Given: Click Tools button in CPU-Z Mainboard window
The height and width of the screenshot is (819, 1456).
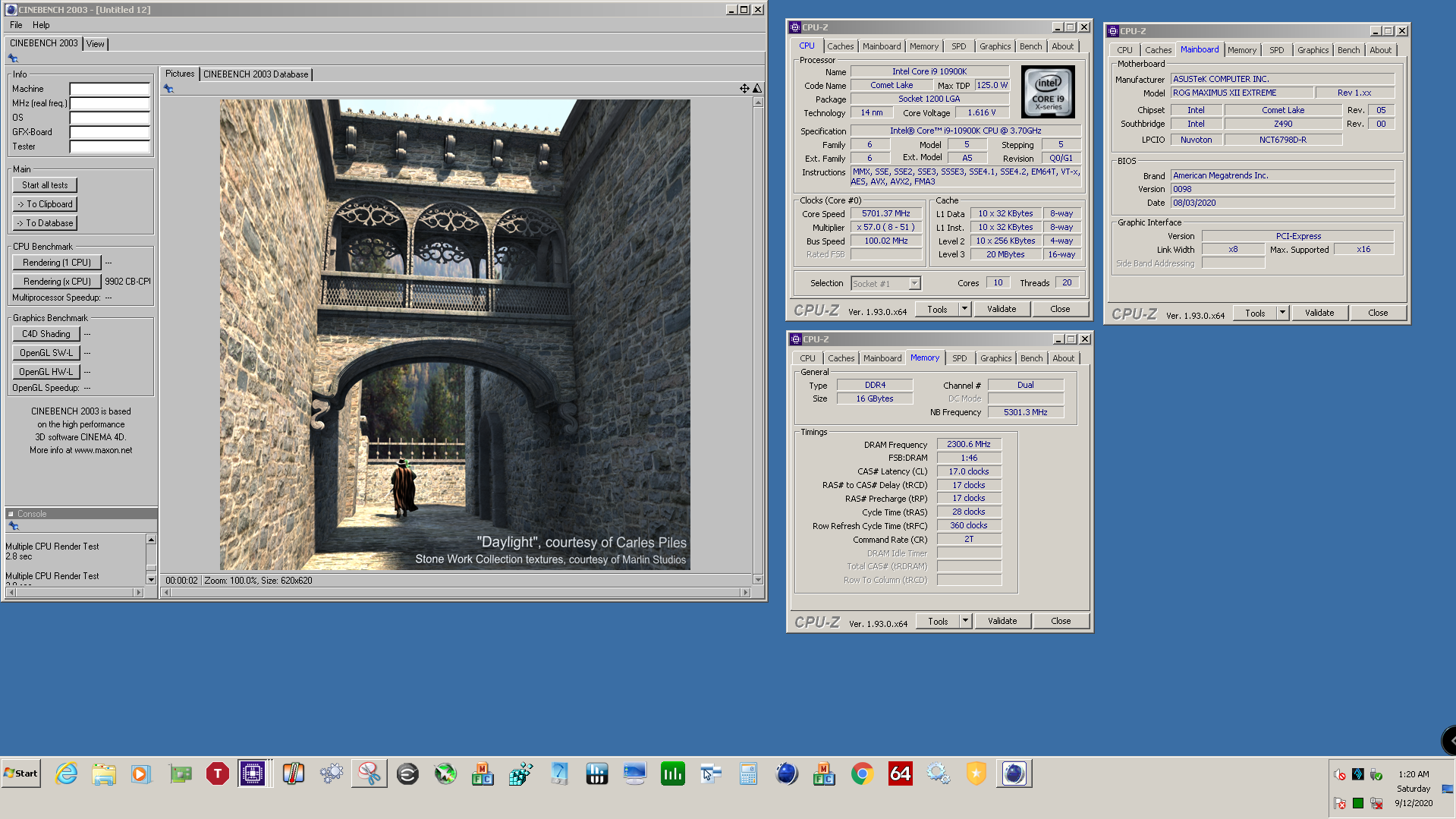Looking at the screenshot, I should click(1255, 313).
